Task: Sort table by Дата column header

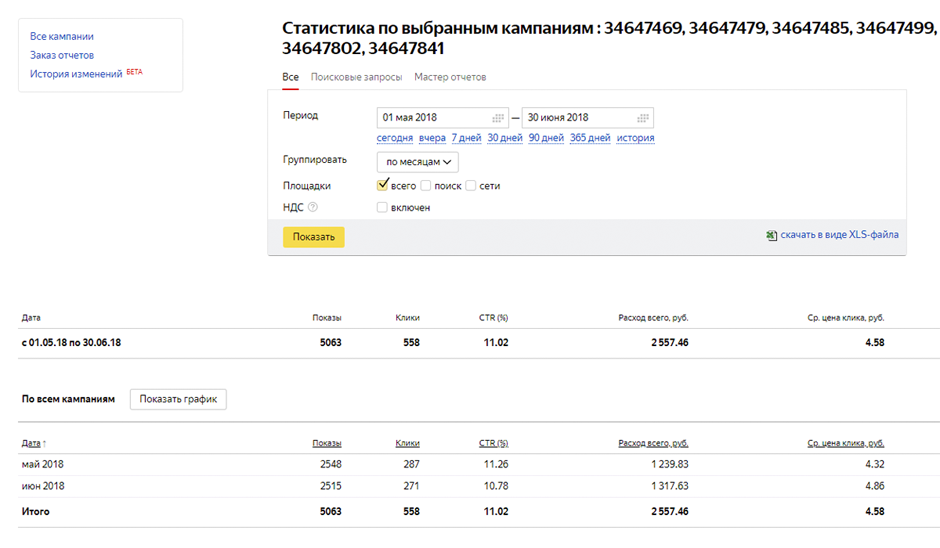Action: point(31,443)
